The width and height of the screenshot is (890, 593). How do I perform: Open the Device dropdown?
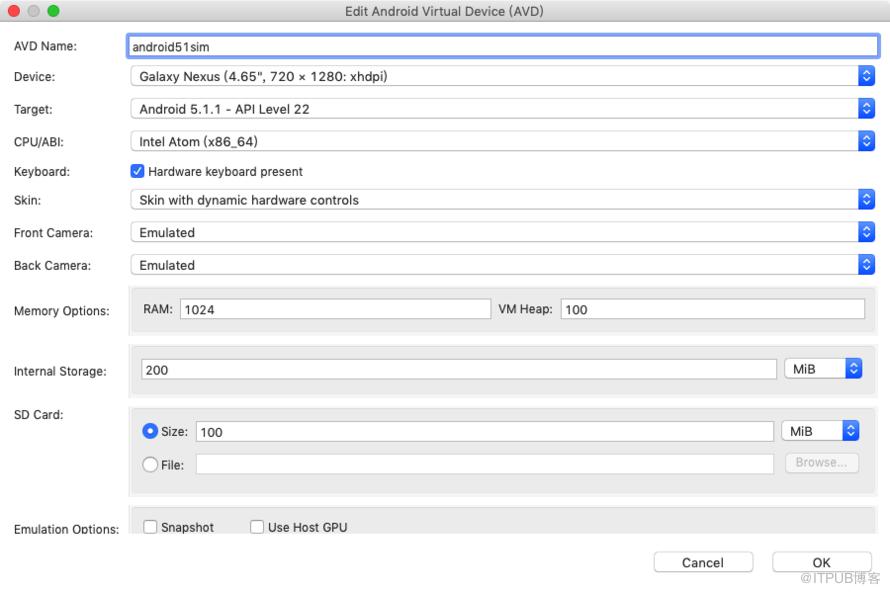tap(503, 76)
